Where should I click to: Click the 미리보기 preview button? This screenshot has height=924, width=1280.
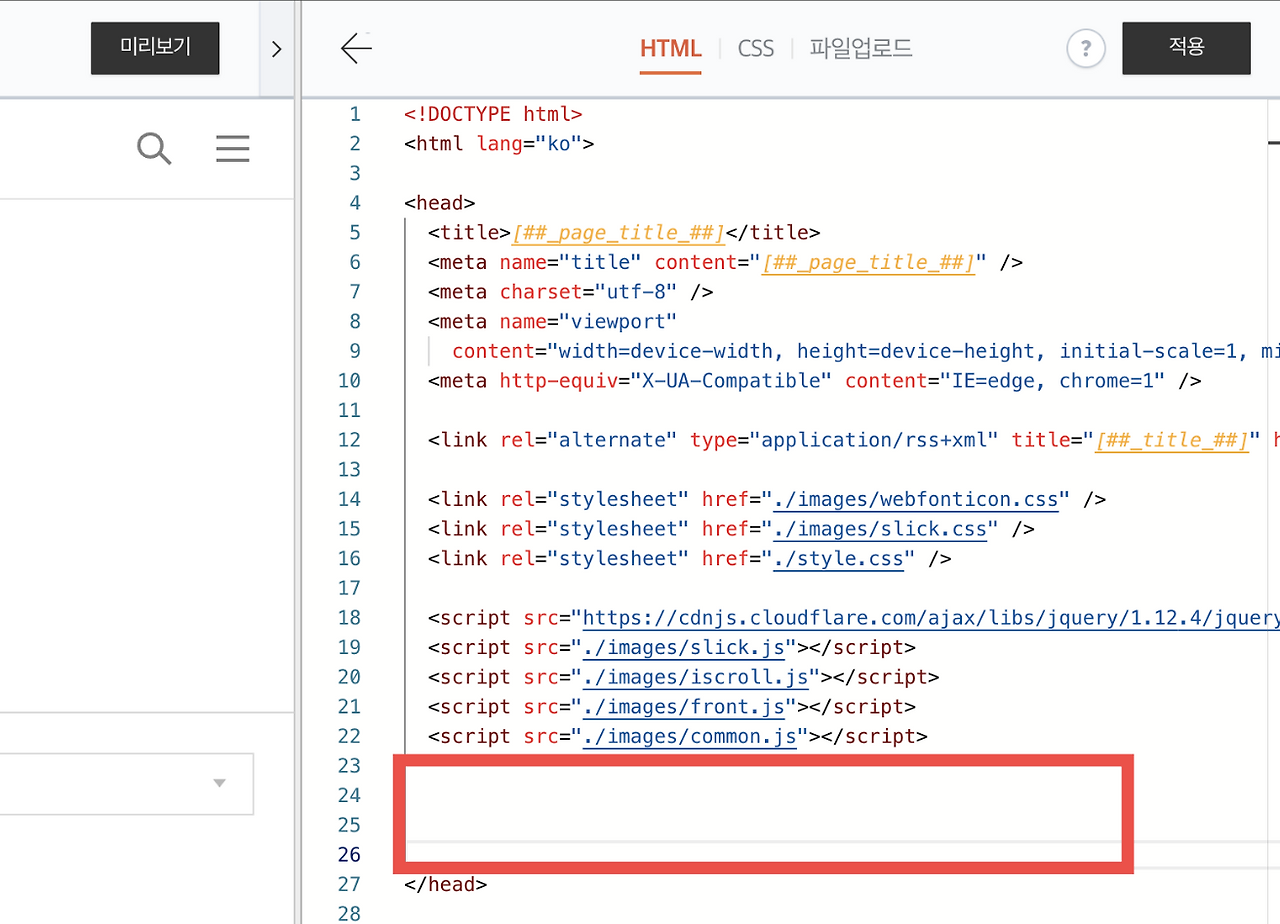(155, 48)
